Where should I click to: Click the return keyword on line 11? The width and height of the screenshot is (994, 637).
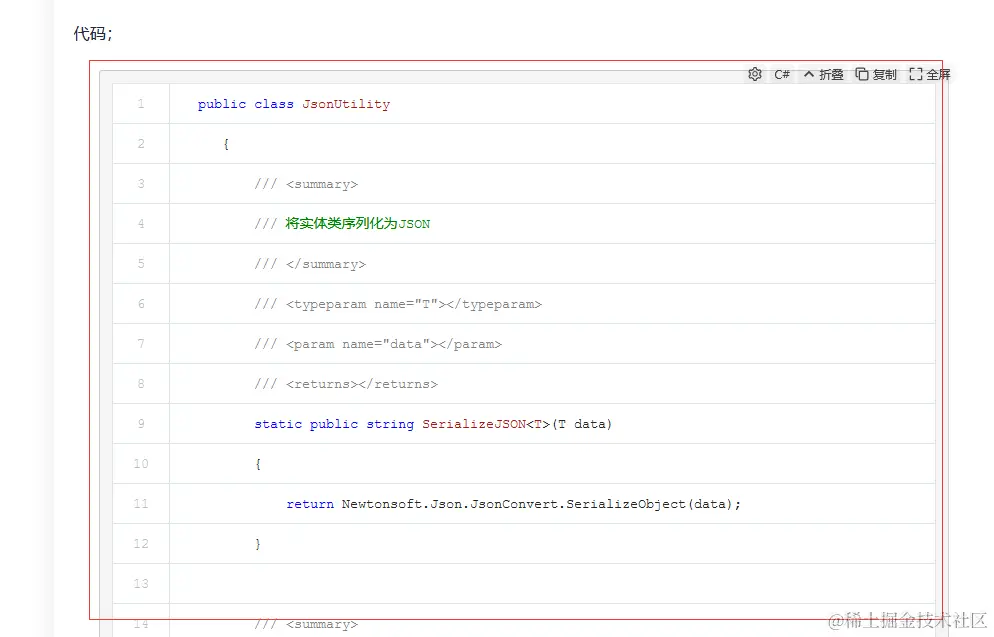(x=310, y=504)
